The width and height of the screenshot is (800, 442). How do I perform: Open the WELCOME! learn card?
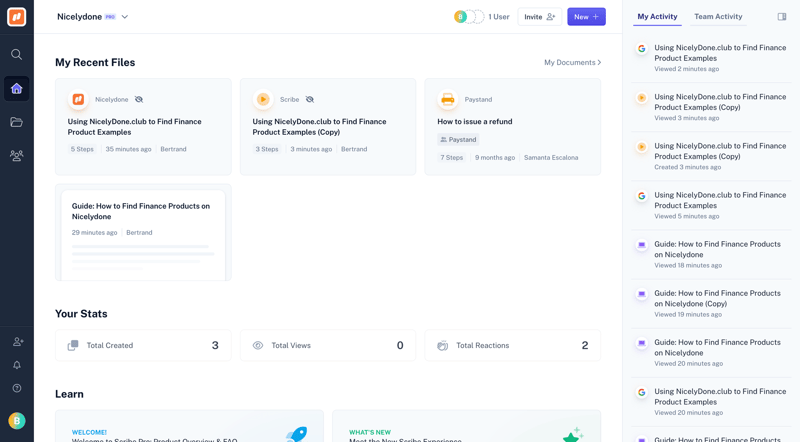coord(189,426)
